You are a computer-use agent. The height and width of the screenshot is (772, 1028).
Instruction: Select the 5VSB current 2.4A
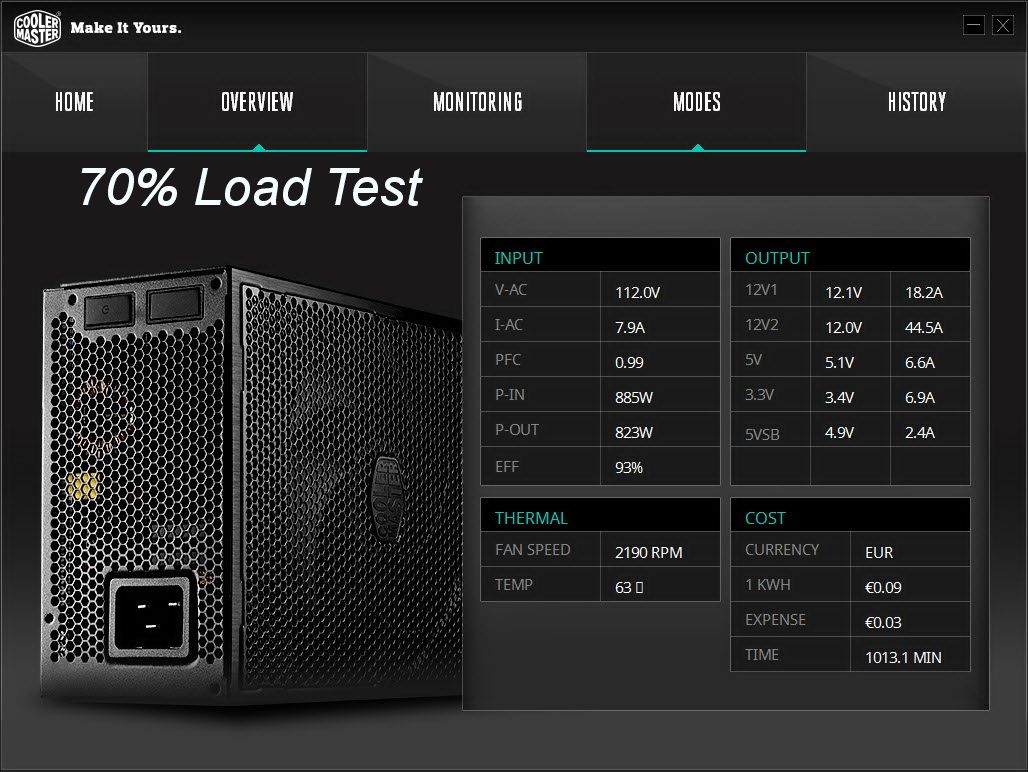click(x=920, y=433)
